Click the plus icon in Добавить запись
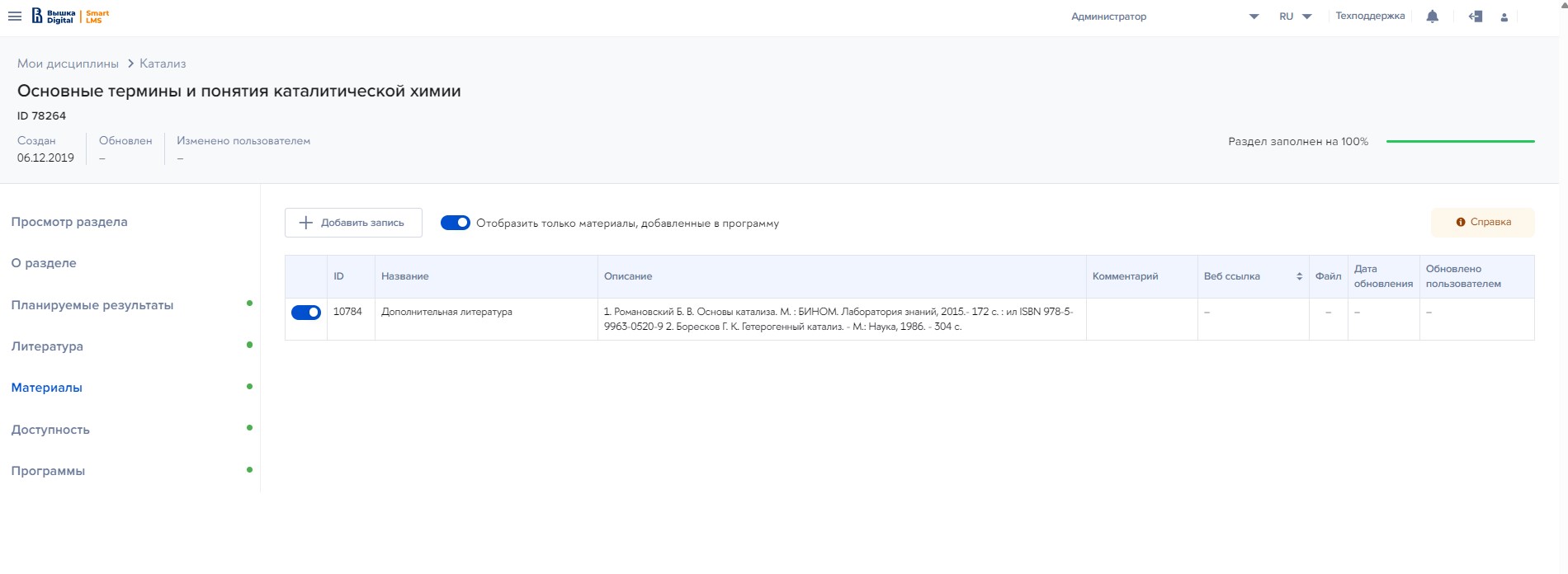1568x574 pixels. tap(305, 223)
